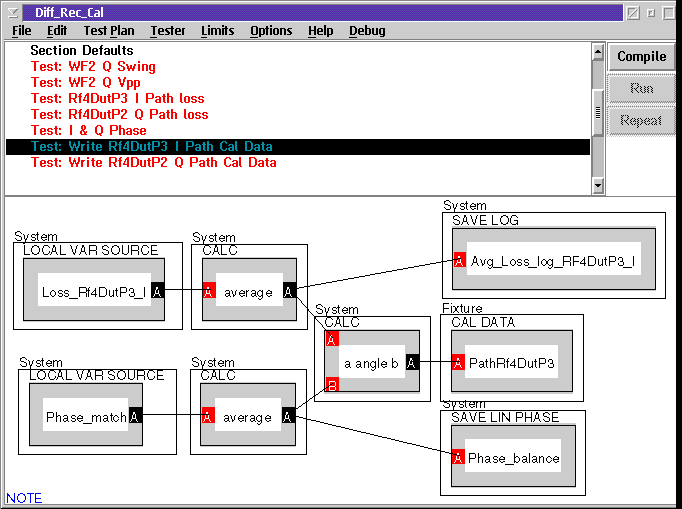The width and height of the screenshot is (682, 509).
Task: Select the upper average calc field
Action: click(x=249, y=290)
